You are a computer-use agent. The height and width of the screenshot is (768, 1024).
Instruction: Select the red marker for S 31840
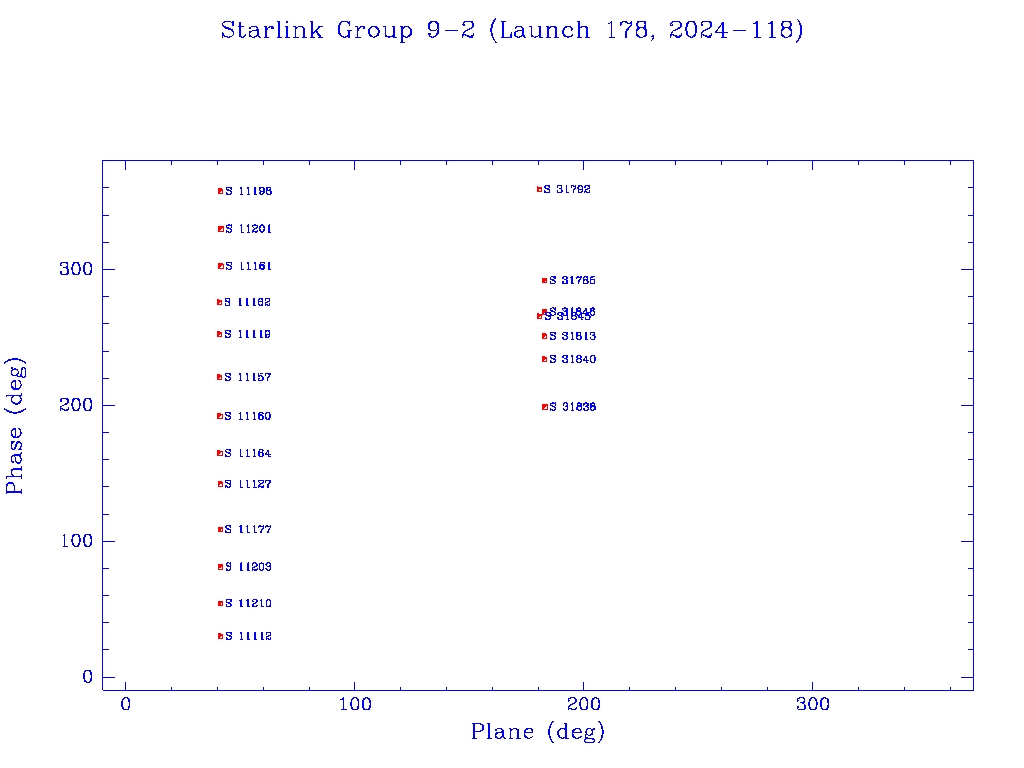click(x=544, y=359)
